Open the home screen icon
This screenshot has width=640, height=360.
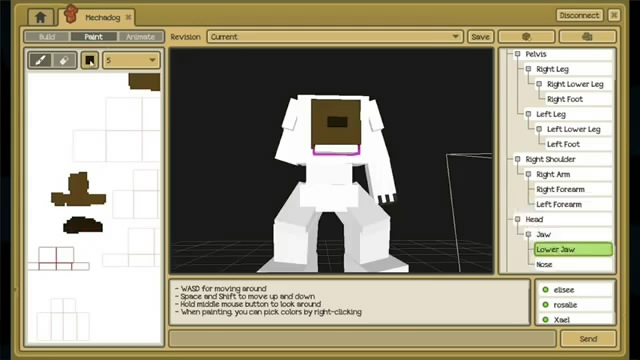[x=40, y=18]
